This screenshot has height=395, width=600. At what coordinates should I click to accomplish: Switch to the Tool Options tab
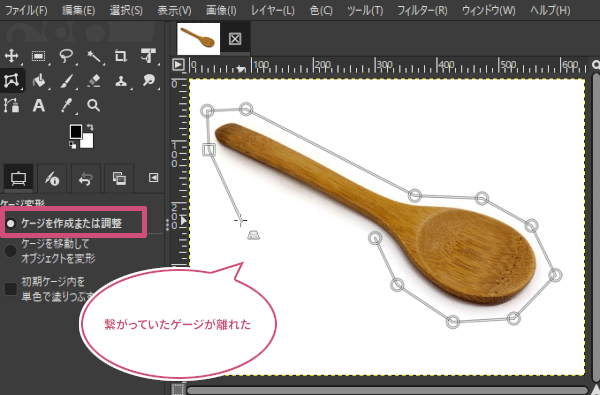(x=18, y=178)
